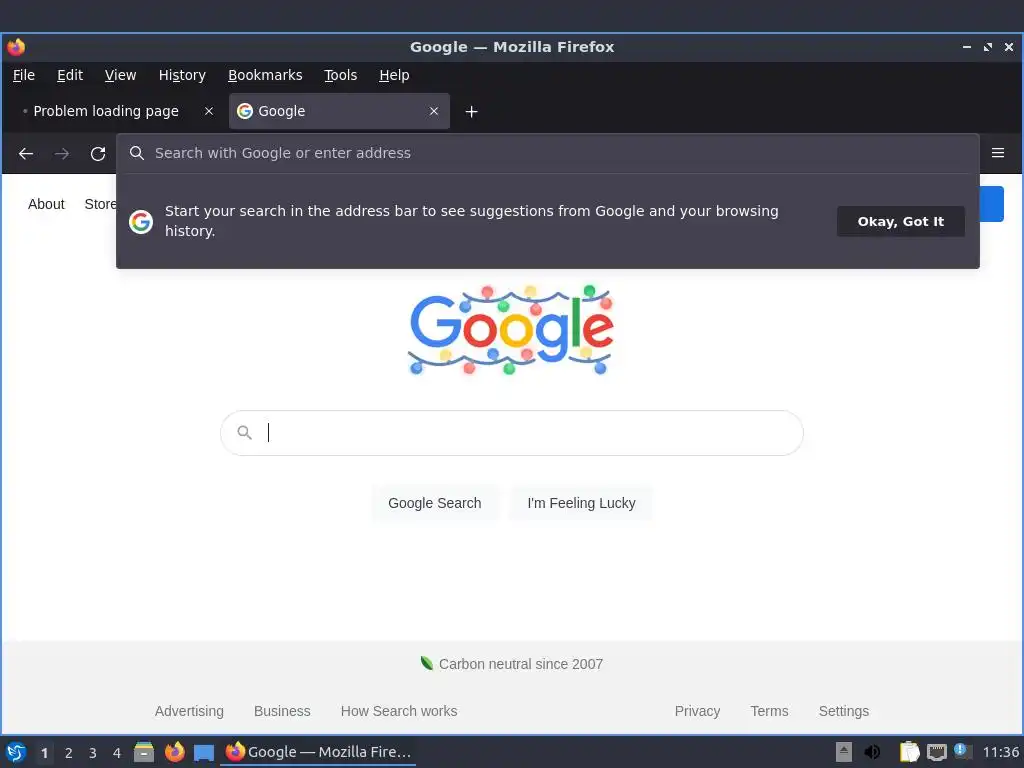Open the taskbar start menu icon
Viewport: 1024px width, 768px height.
point(16,752)
